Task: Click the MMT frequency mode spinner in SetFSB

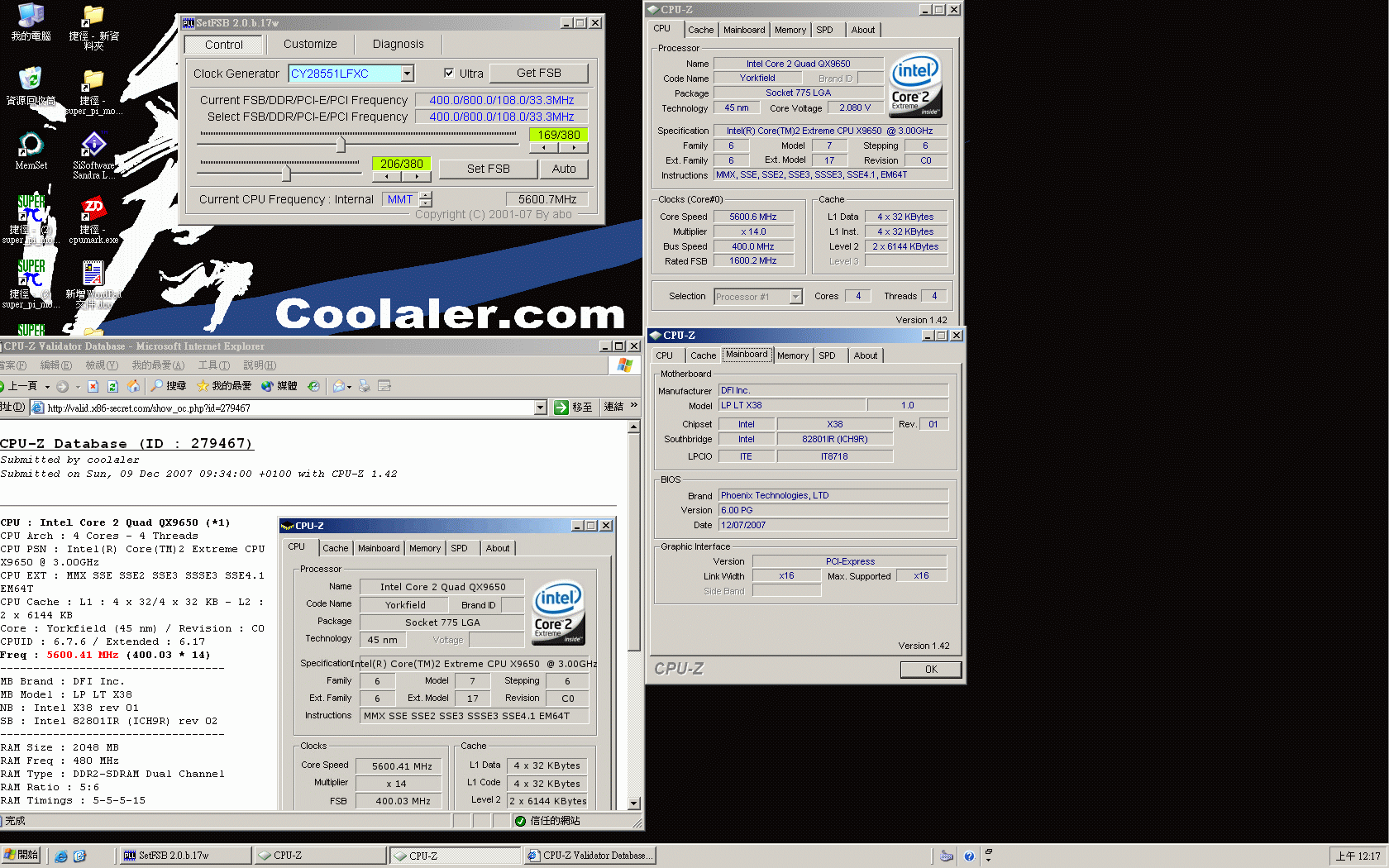Action: click(426, 199)
